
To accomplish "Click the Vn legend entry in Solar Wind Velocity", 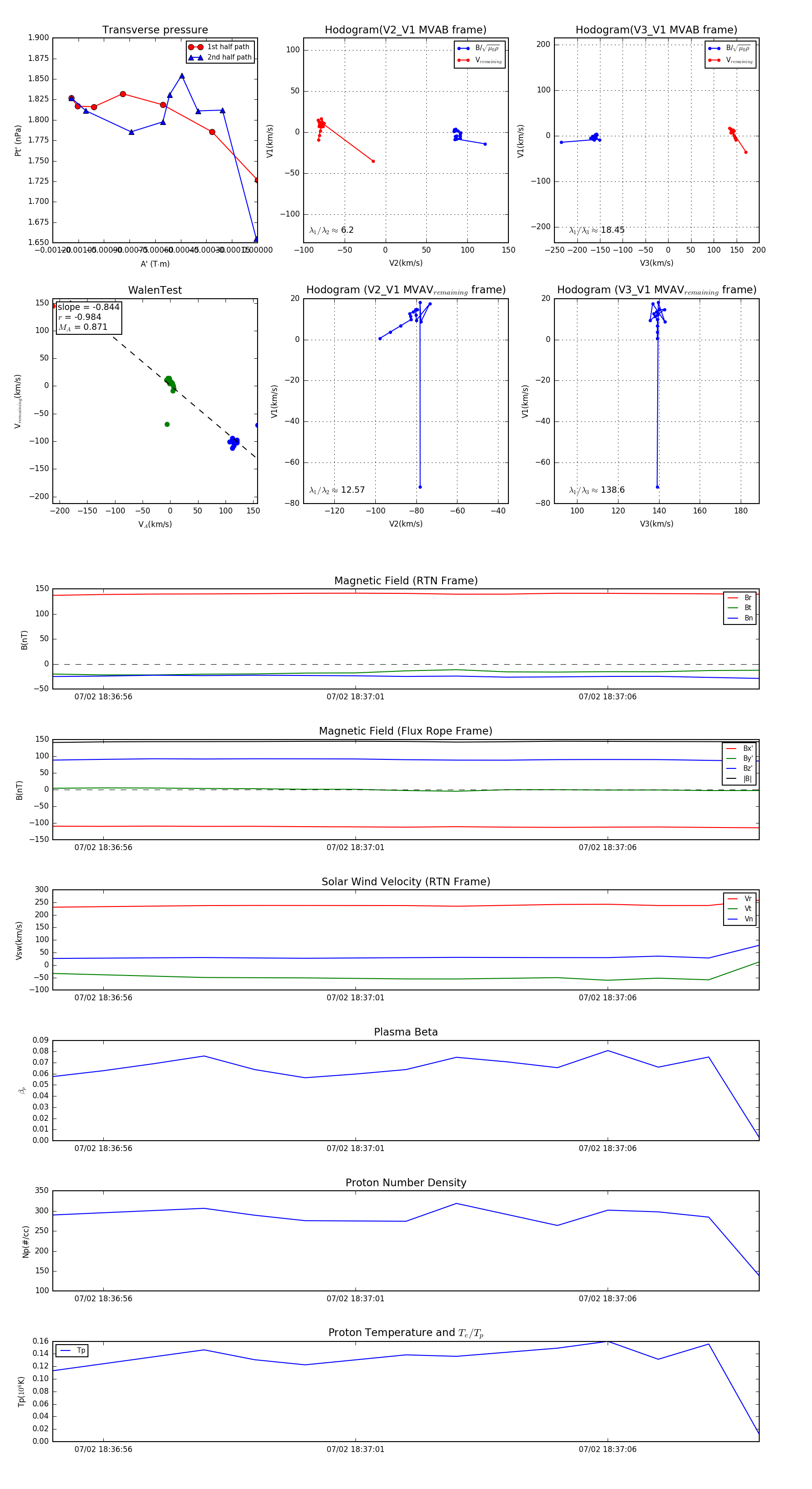I will [740, 919].
